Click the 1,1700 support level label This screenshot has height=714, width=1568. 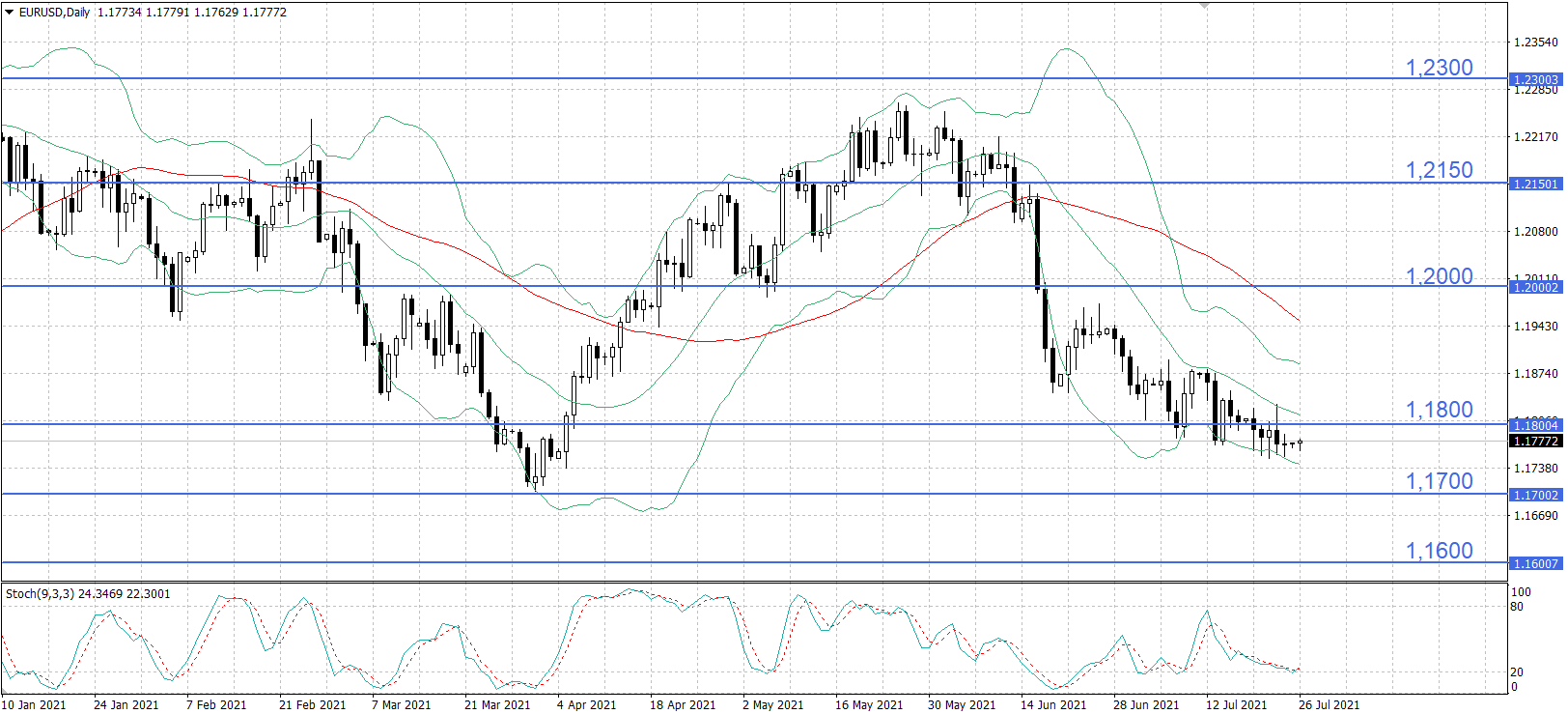pyautogui.click(x=1439, y=481)
